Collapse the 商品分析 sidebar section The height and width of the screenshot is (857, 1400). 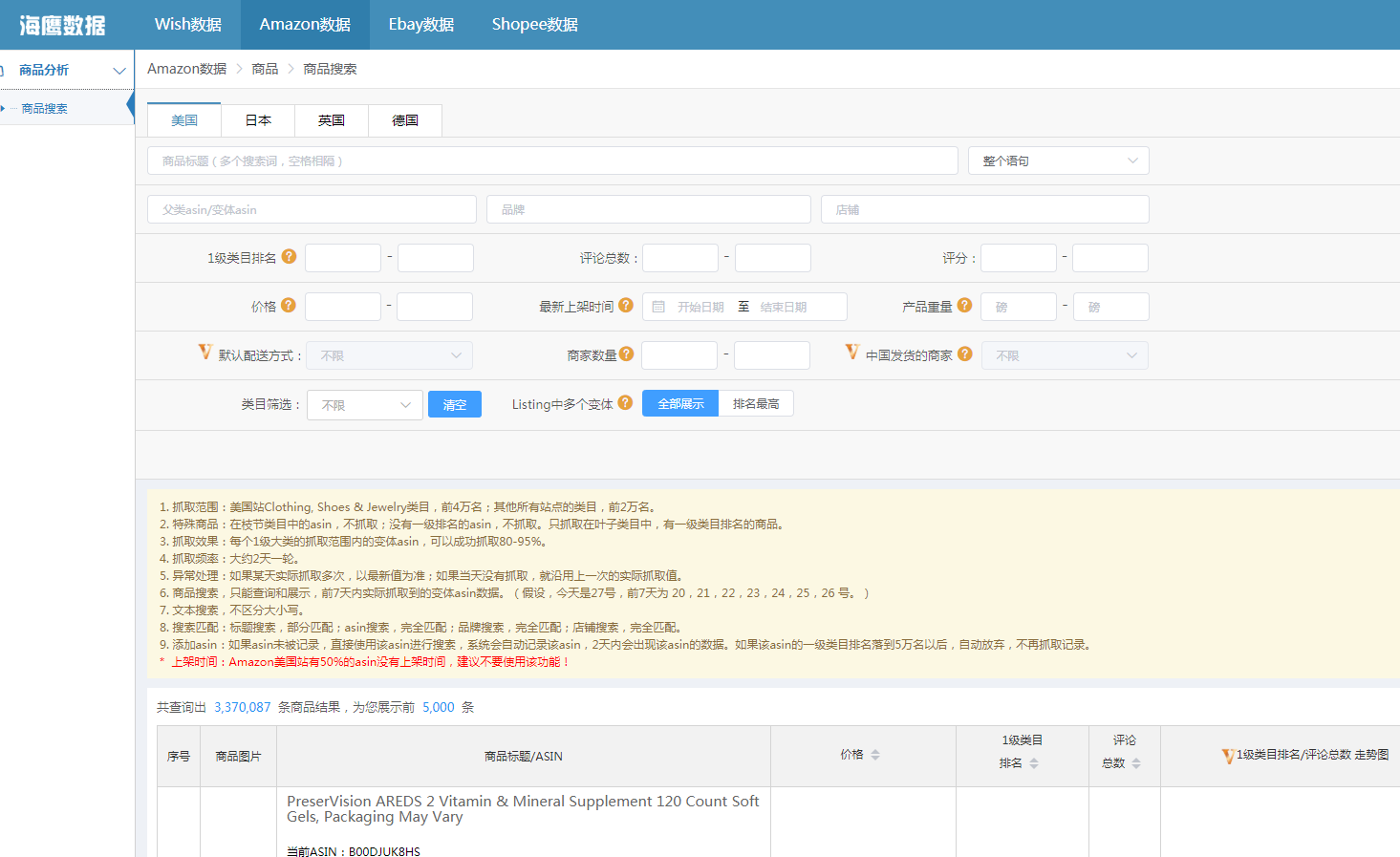pos(118,71)
